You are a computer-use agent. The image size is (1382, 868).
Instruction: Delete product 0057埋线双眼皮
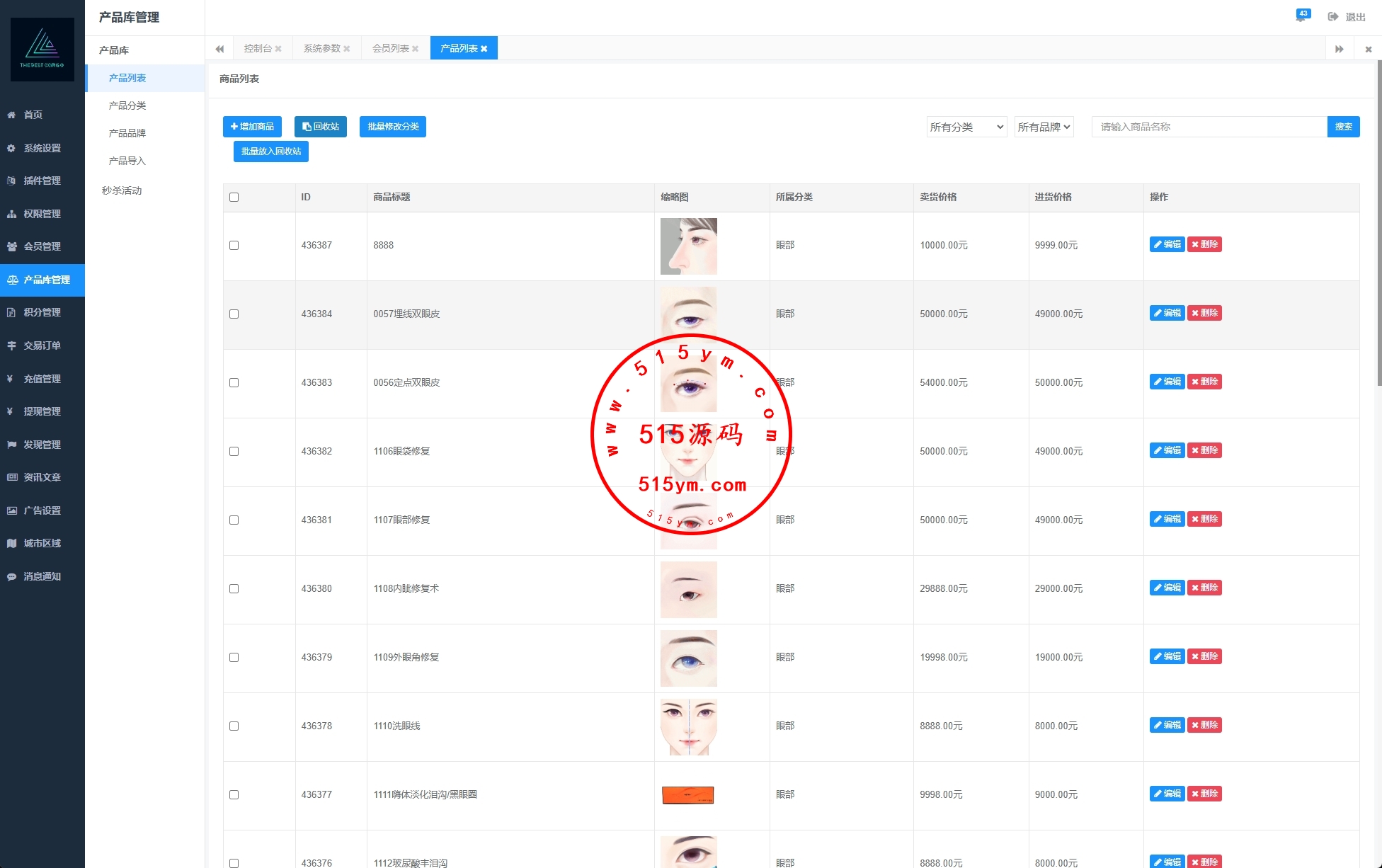(1204, 313)
